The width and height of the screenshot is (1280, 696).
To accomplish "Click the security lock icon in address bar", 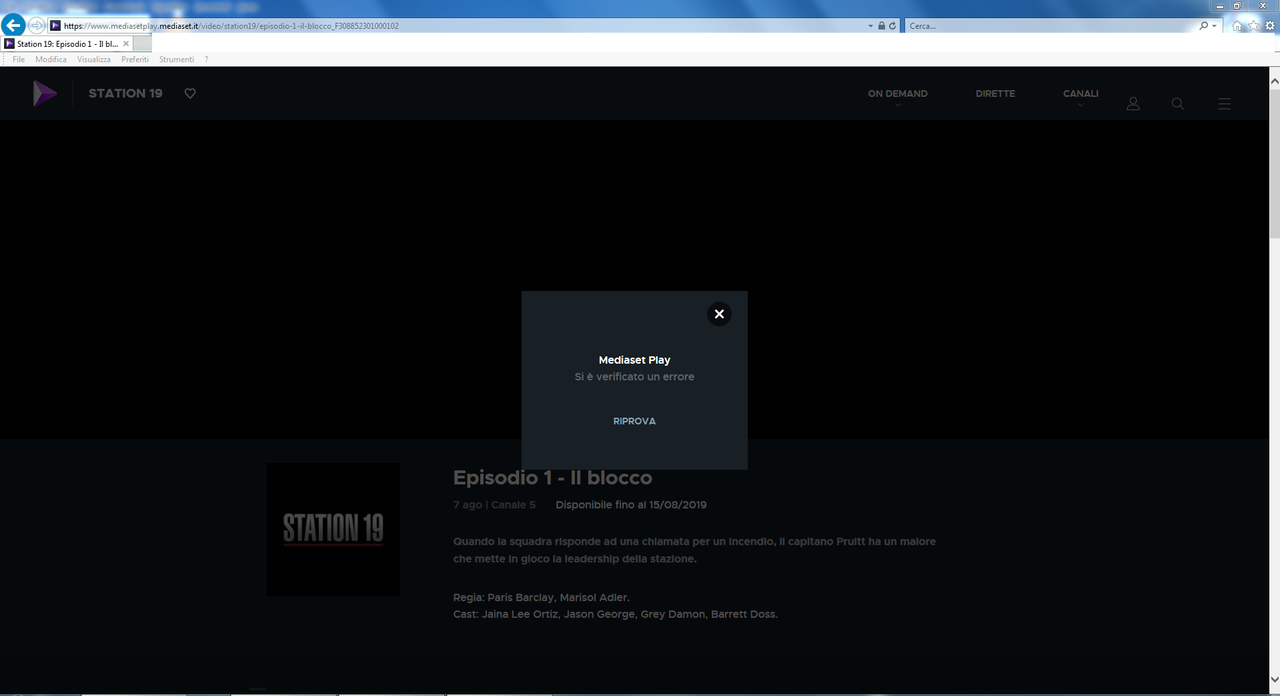I will tap(881, 26).
